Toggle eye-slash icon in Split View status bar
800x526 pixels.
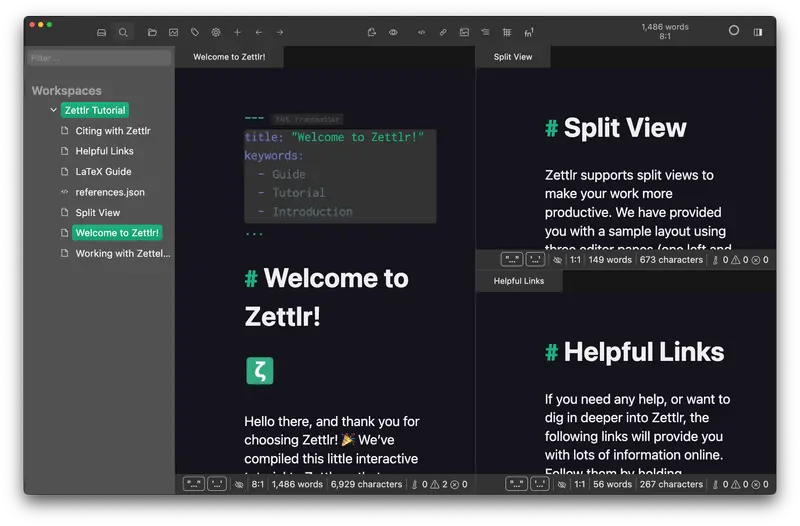[558, 260]
